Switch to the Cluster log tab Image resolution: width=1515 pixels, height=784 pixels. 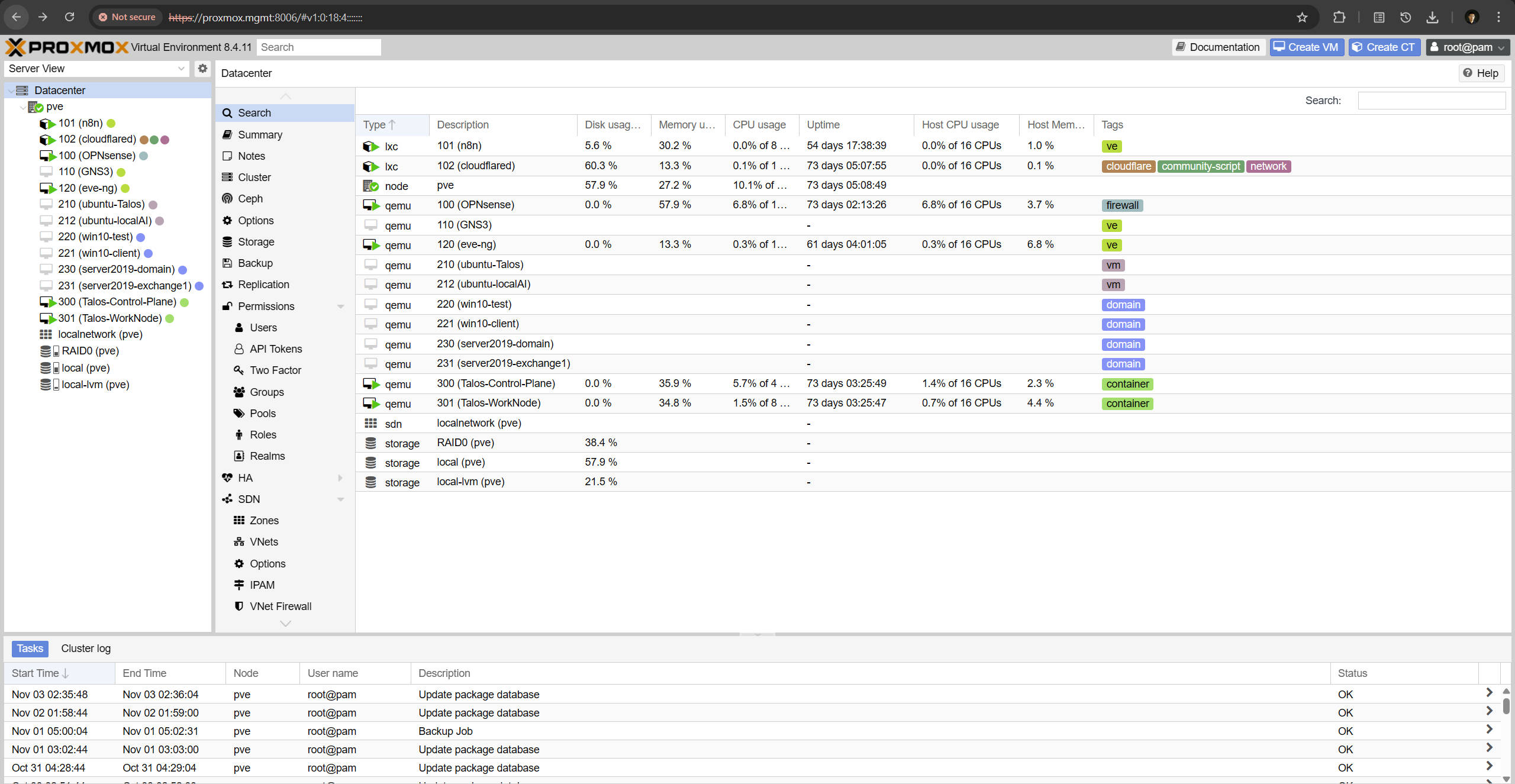point(86,649)
